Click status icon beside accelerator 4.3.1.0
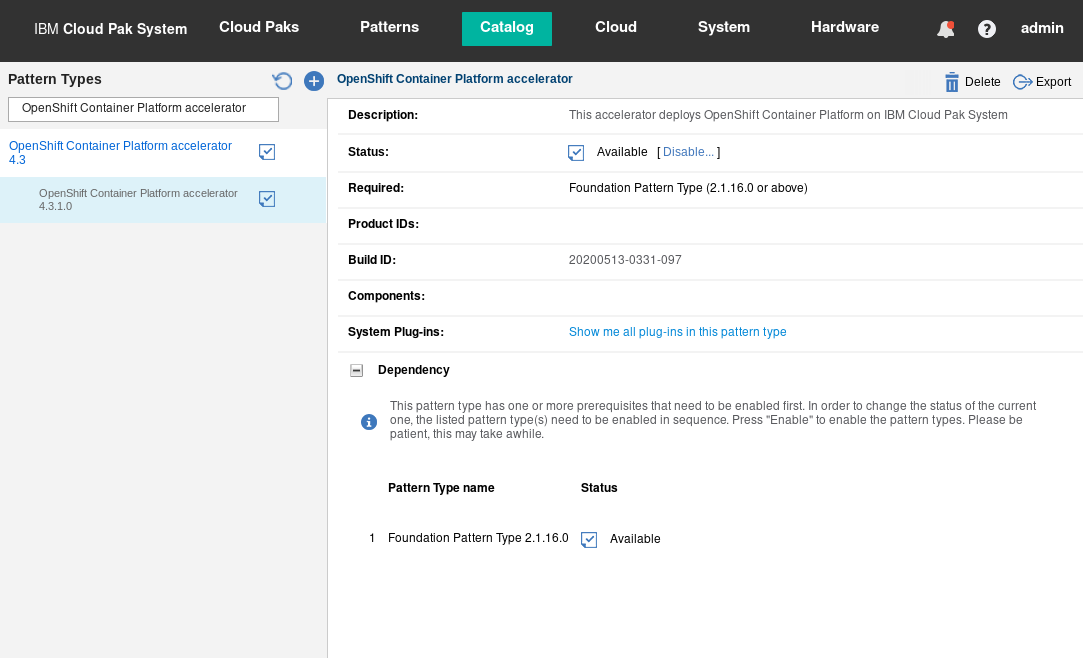 click(x=267, y=199)
